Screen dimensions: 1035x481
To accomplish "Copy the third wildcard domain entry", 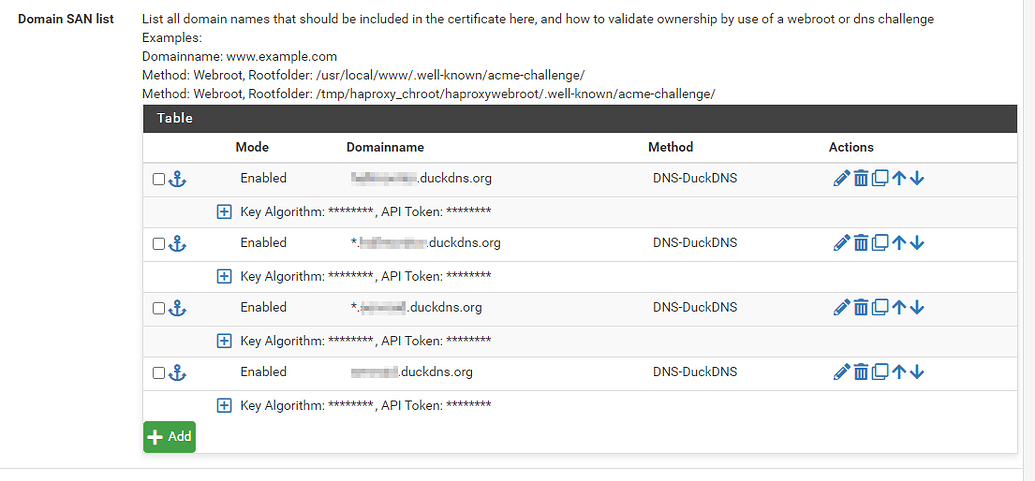I will click(879, 308).
